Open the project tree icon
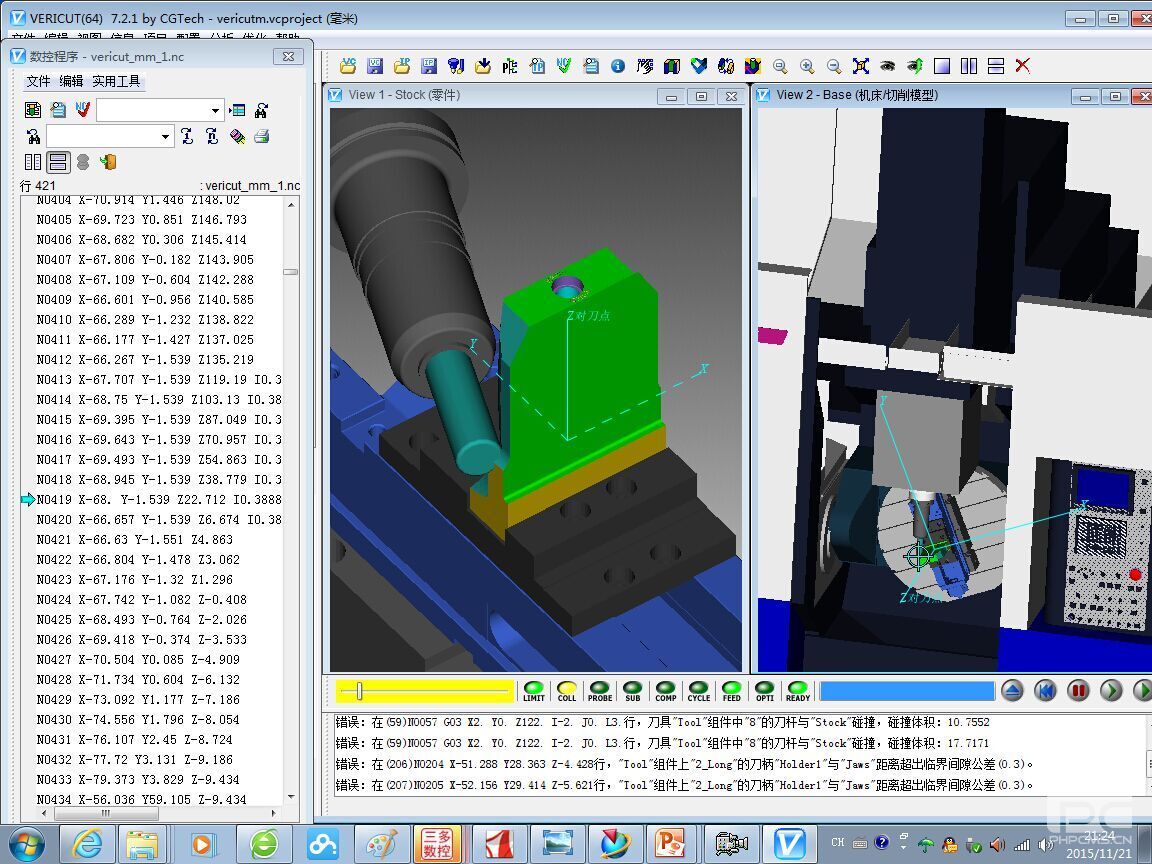This screenshot has width=1152, height=864. [510, 66]
